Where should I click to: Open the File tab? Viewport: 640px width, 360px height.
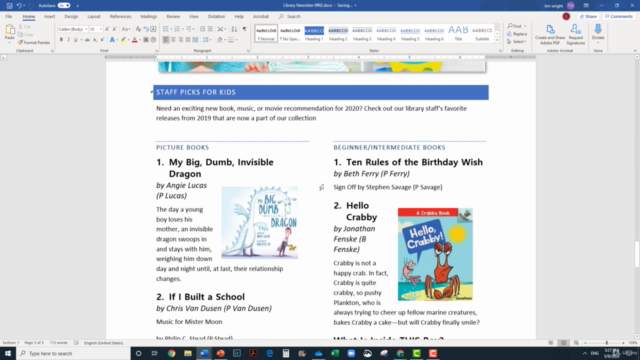click(9, 17)
